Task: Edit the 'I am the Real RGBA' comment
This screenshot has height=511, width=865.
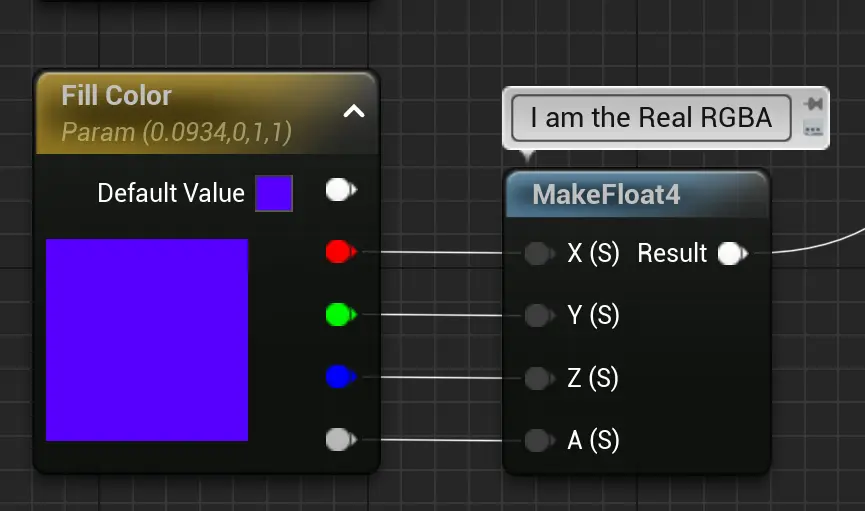Action: [651, 118]
